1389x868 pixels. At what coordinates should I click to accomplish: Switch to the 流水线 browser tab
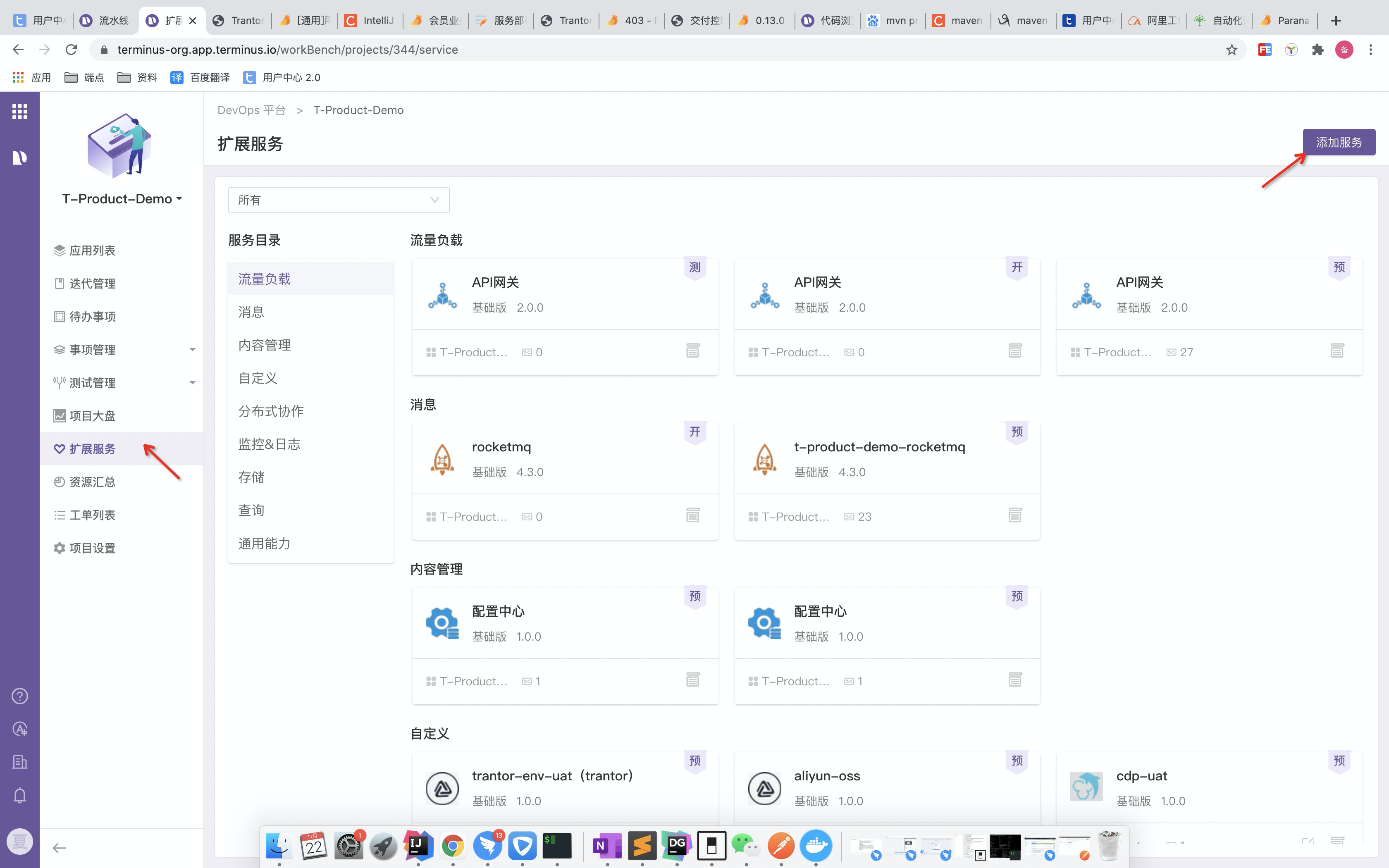(106, 21)
